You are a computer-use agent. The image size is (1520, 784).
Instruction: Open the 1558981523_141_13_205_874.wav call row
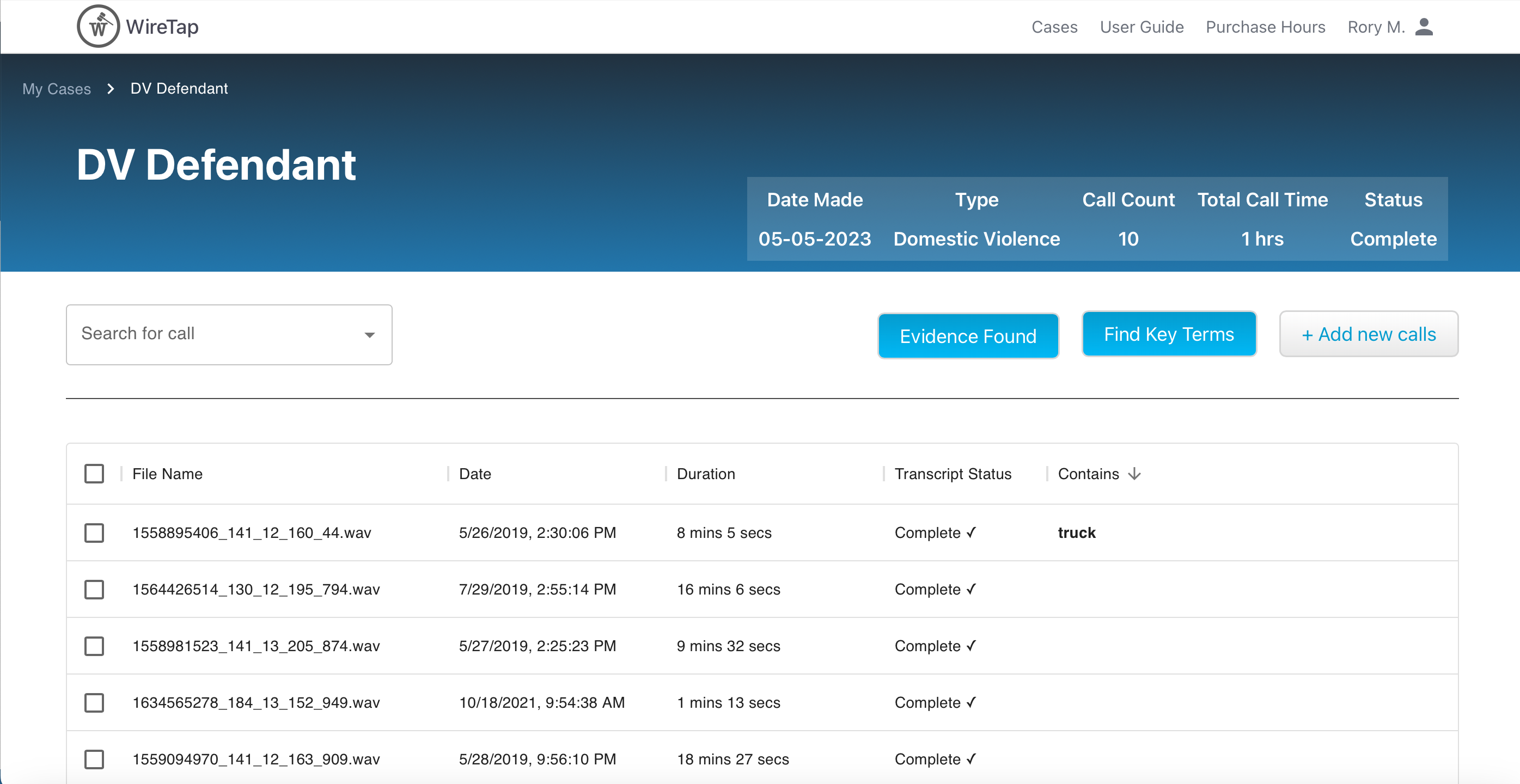256,646
